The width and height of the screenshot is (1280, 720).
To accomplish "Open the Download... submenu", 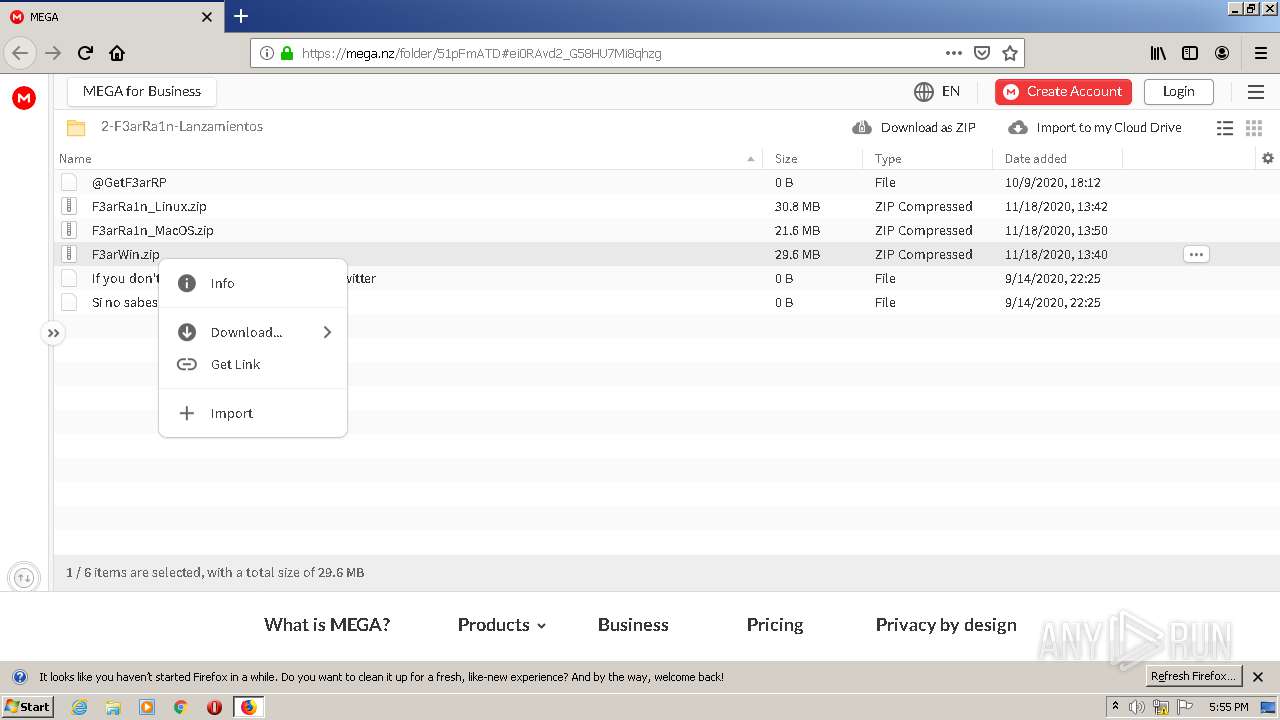I will [253, 332].
